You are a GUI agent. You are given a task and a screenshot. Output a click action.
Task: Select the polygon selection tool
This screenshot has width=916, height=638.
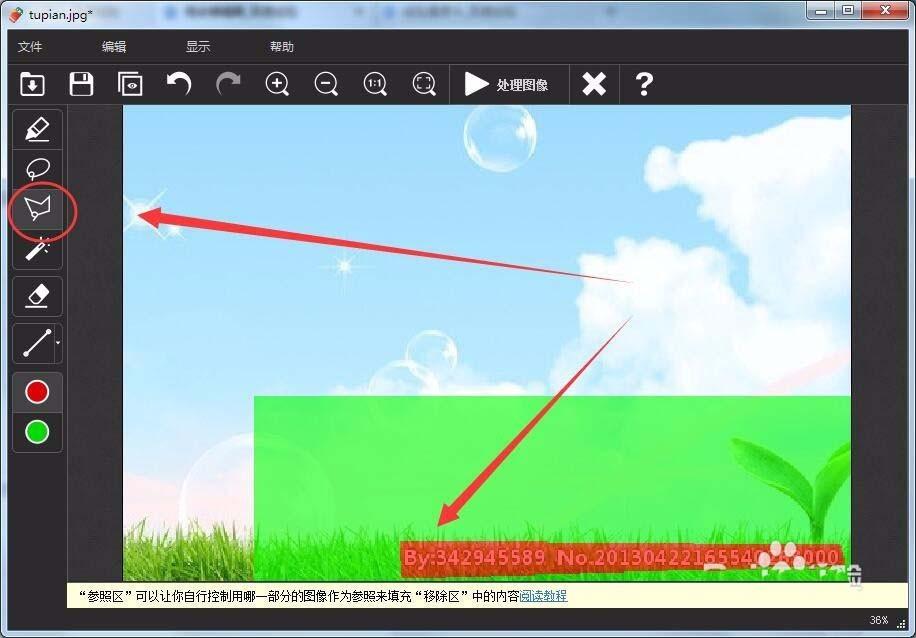click(x=36, y=208)
